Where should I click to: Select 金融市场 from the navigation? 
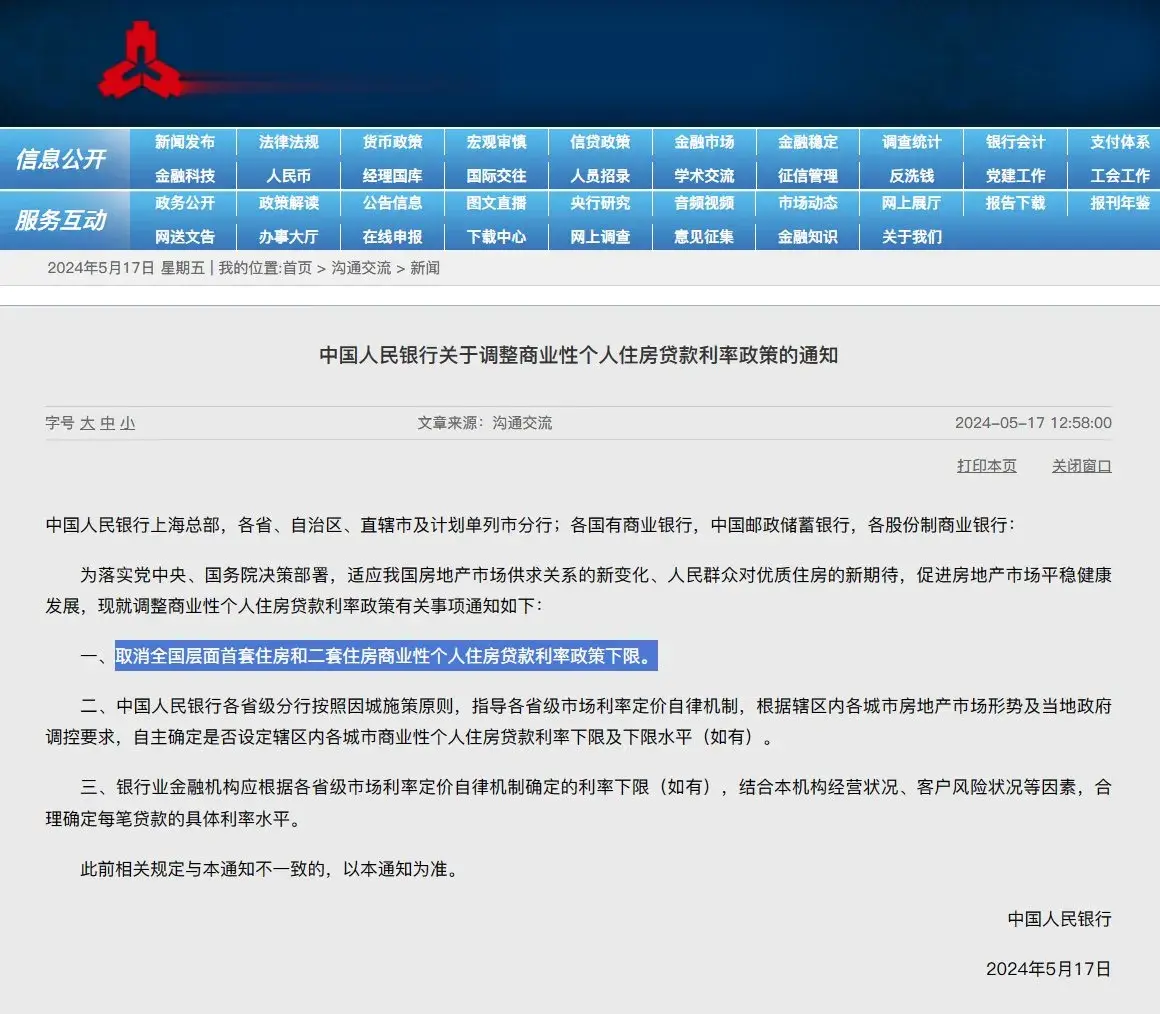coord(705,142)
